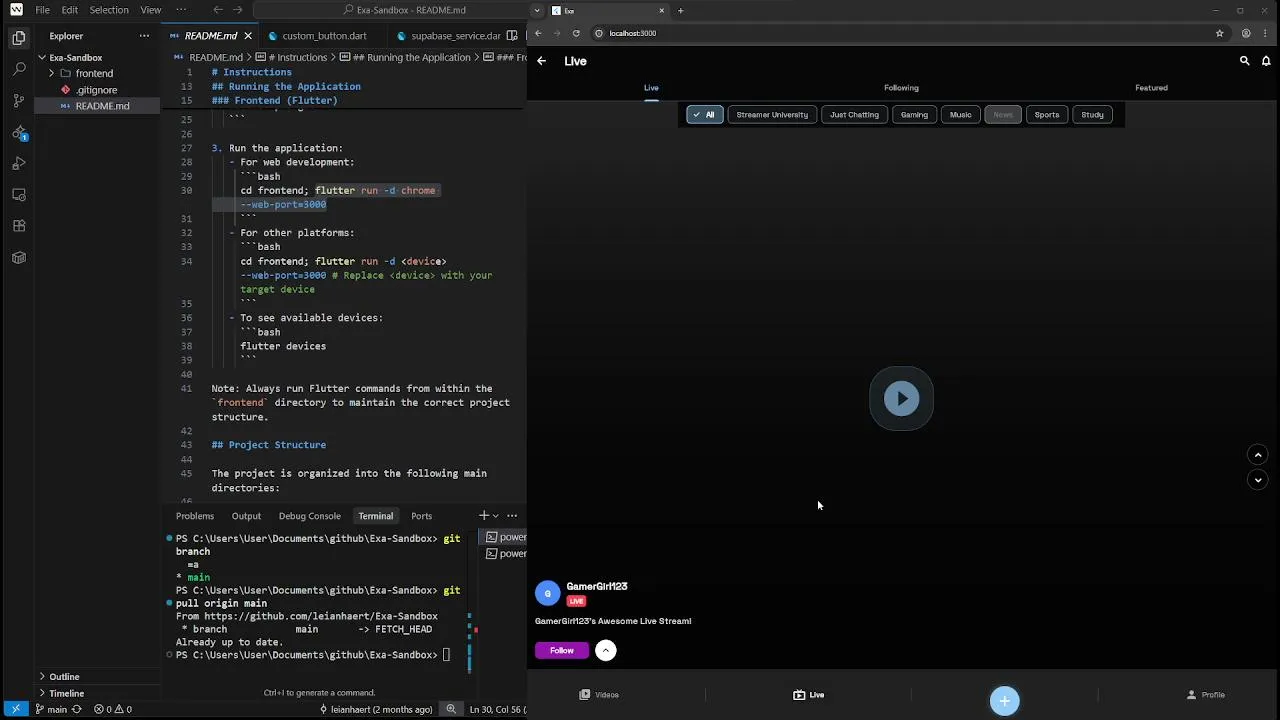The height and width of the screenshot is (720, 1280).
Task: Switch to the Ports panel tab
Action: [x=422, y=516]
